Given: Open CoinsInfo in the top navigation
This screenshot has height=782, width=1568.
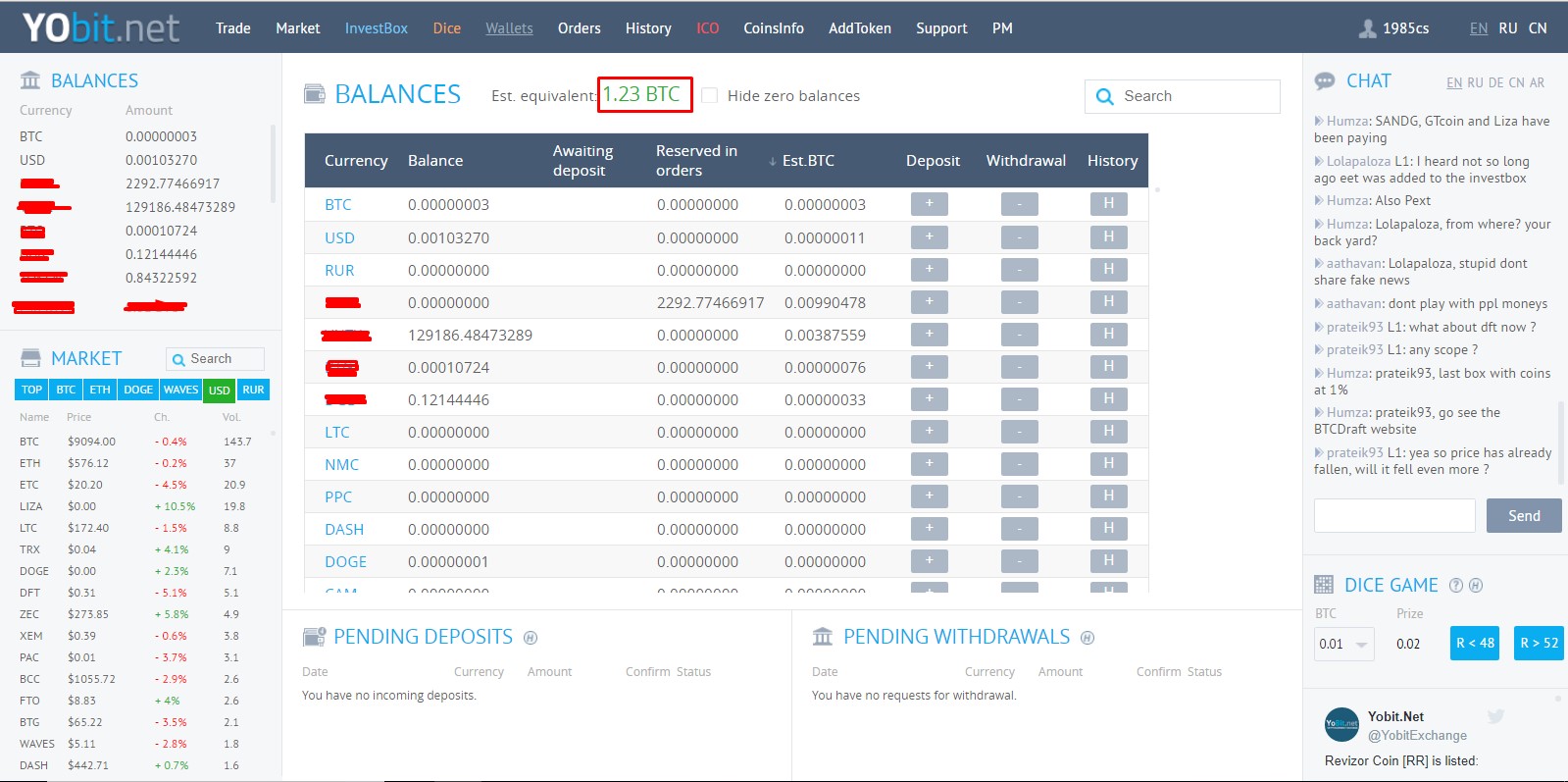Looking at the screenshot, I should [x=774, y=28].
